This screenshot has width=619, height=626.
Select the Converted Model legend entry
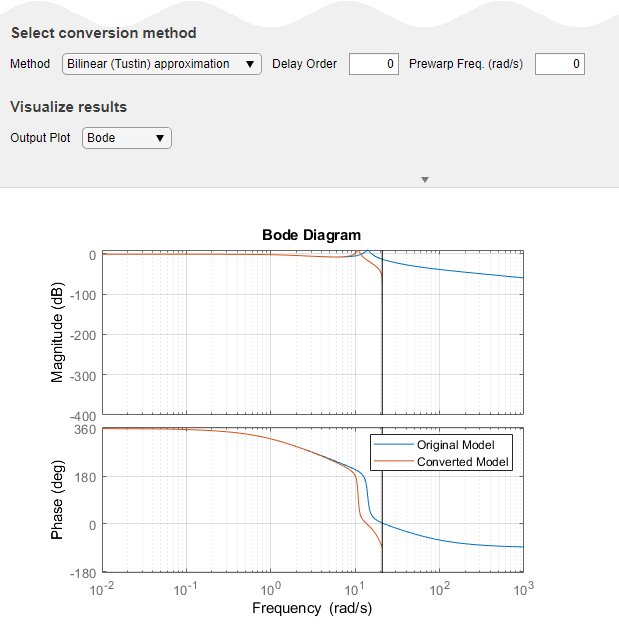click(x=463, y=462)
